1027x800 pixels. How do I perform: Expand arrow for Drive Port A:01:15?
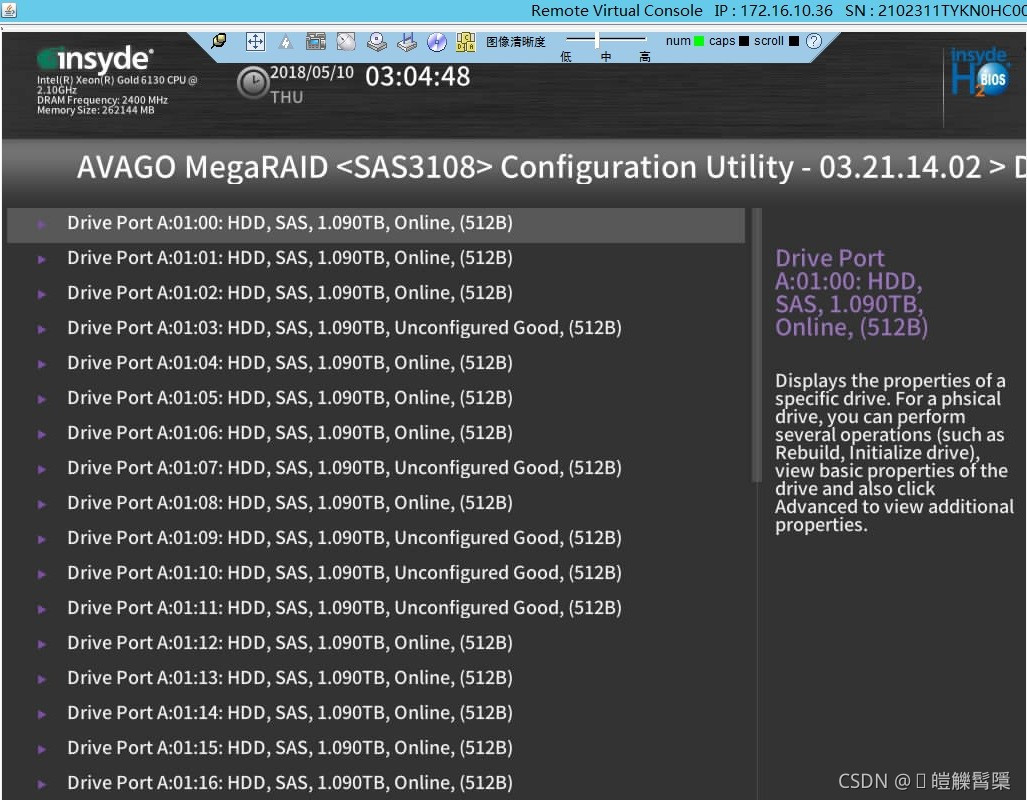pos(42,750)
